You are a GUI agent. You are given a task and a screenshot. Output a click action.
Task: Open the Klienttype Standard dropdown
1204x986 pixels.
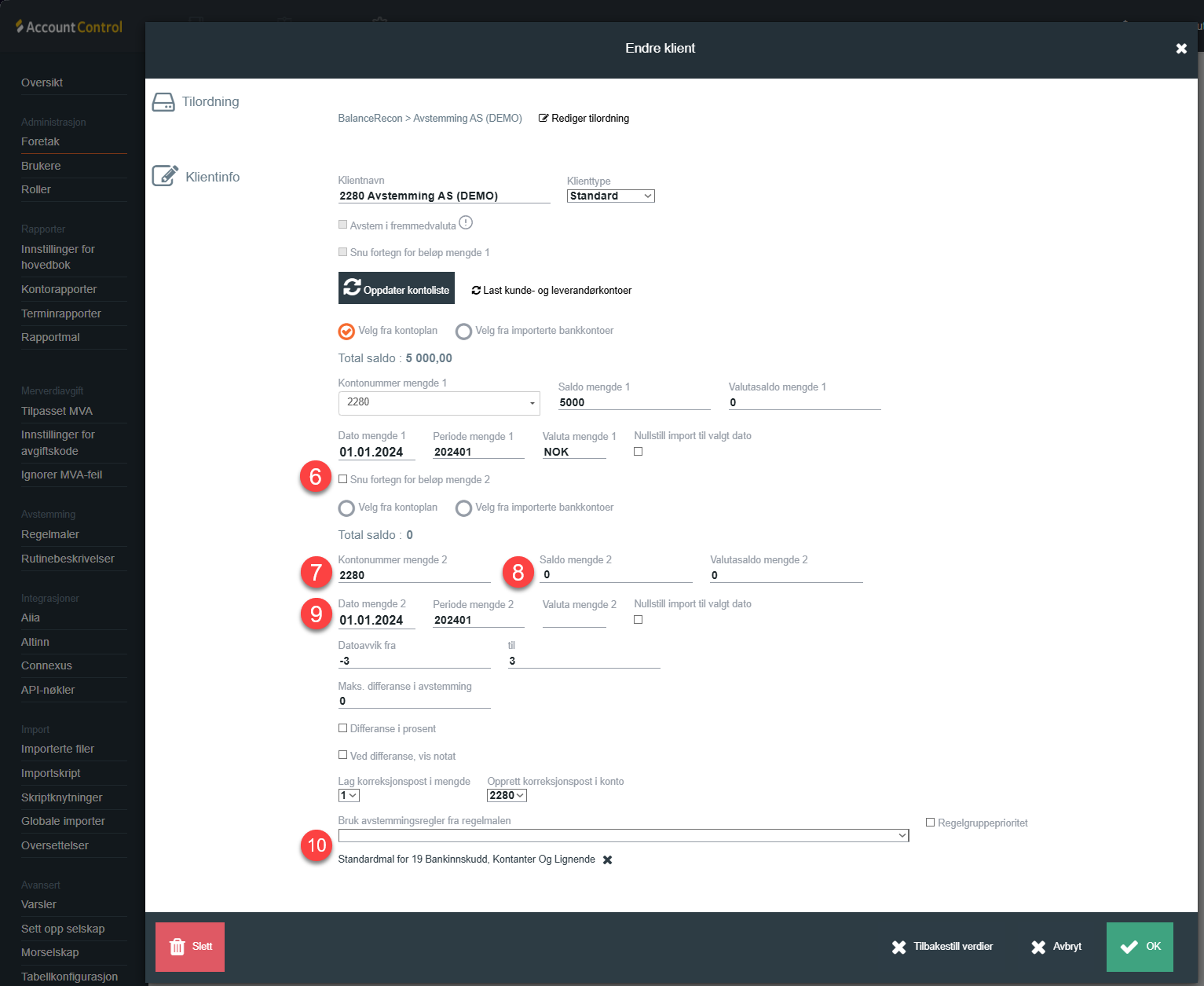610,196
